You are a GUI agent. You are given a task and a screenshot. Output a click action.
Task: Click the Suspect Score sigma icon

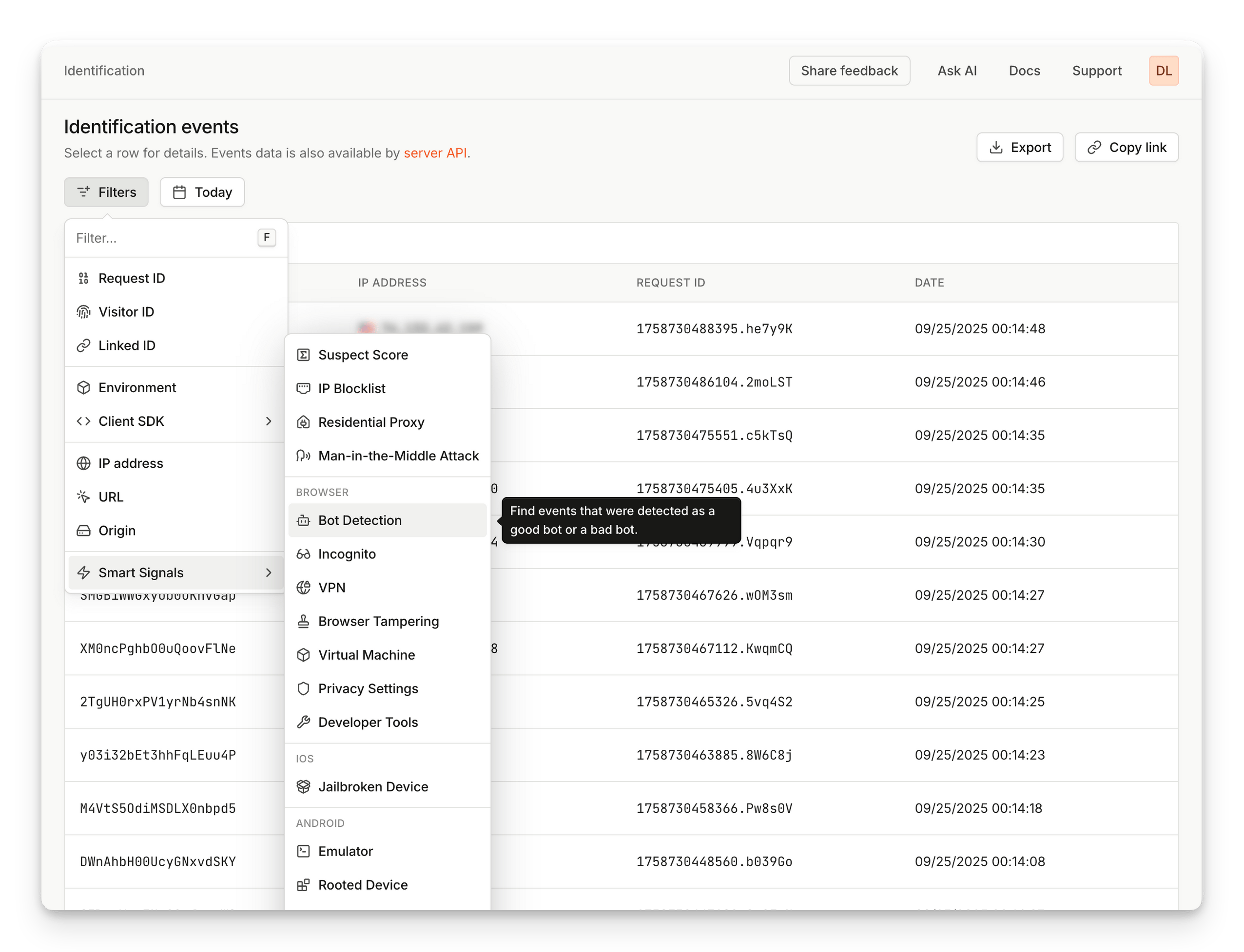(x=303, y=355)
